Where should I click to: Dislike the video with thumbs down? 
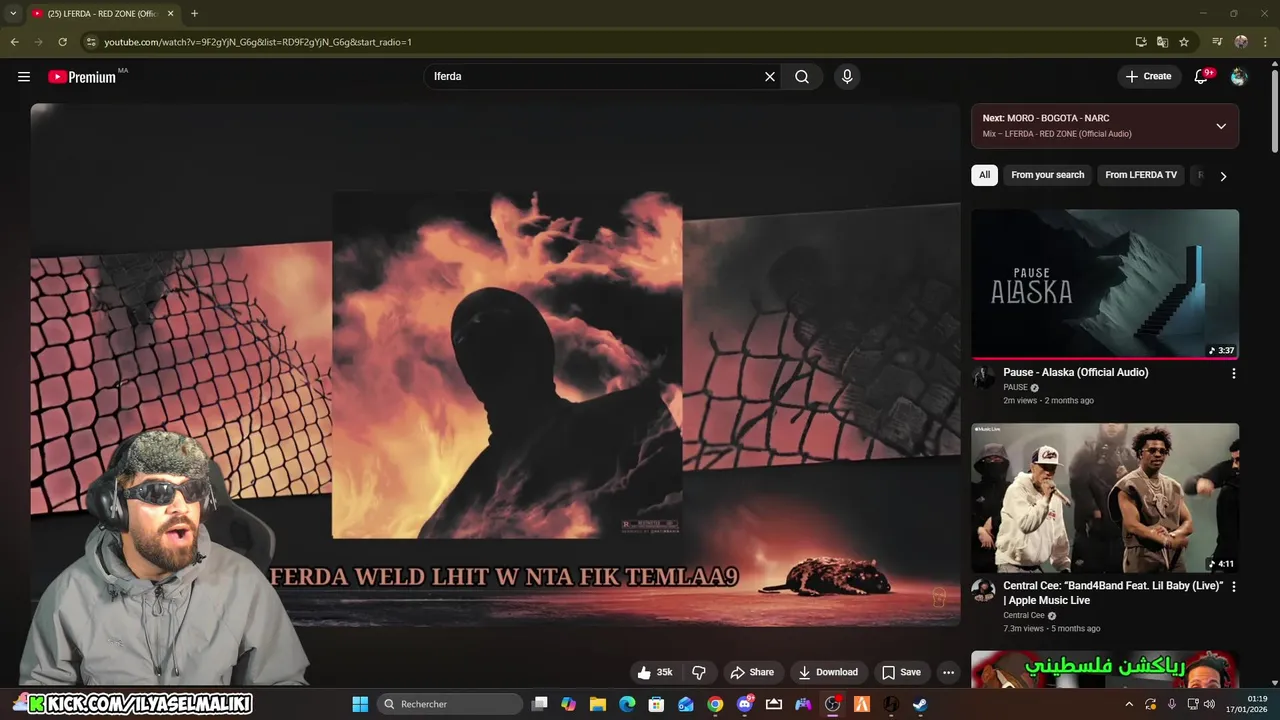(699, 672)
